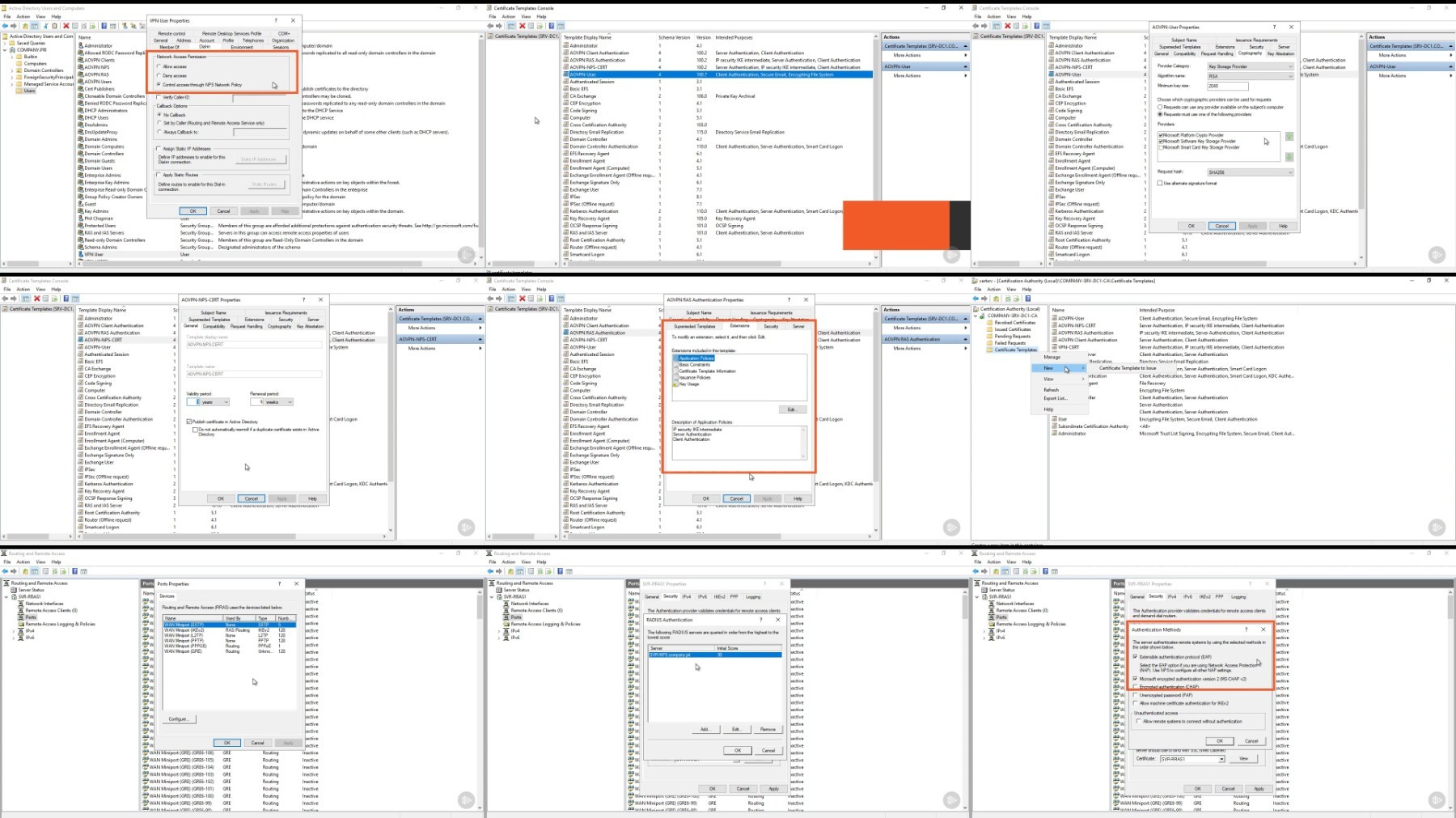Click the Subordinate Certification Authority template icon in certsrv
Screen dimensions: 1456x818
[1055, 426]
